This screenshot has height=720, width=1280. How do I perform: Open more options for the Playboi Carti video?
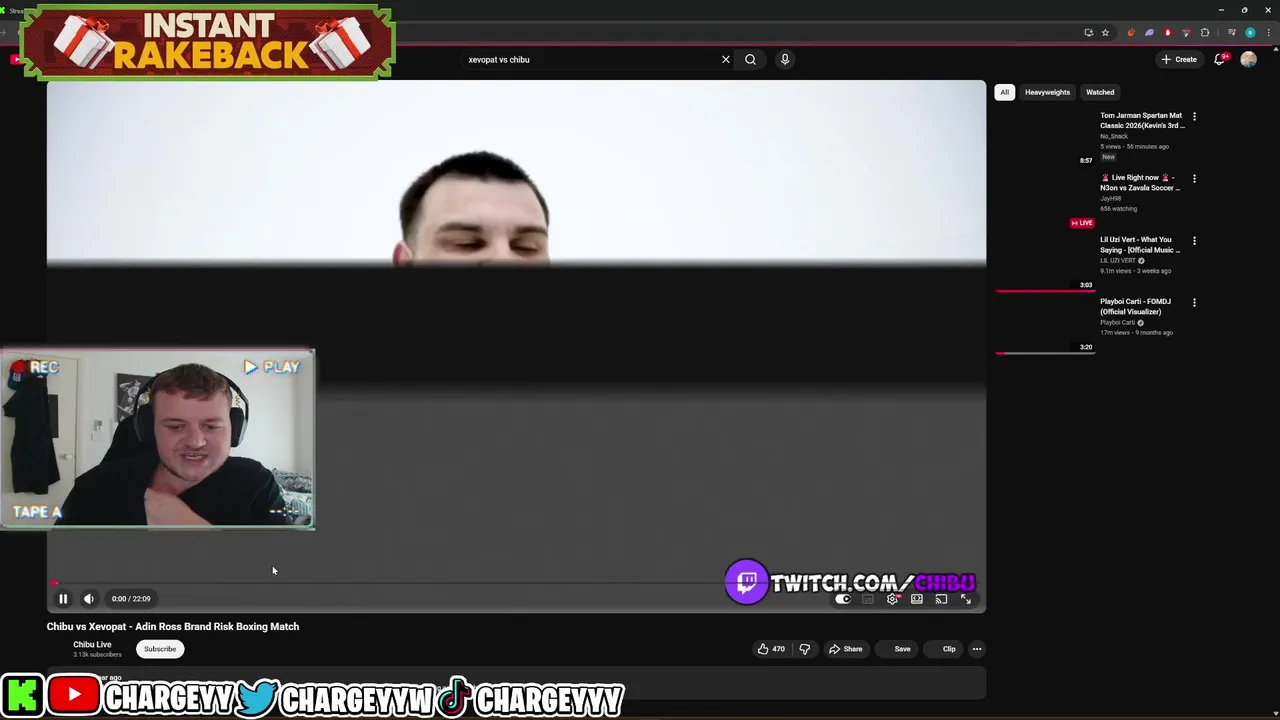tap(1194, 302)
